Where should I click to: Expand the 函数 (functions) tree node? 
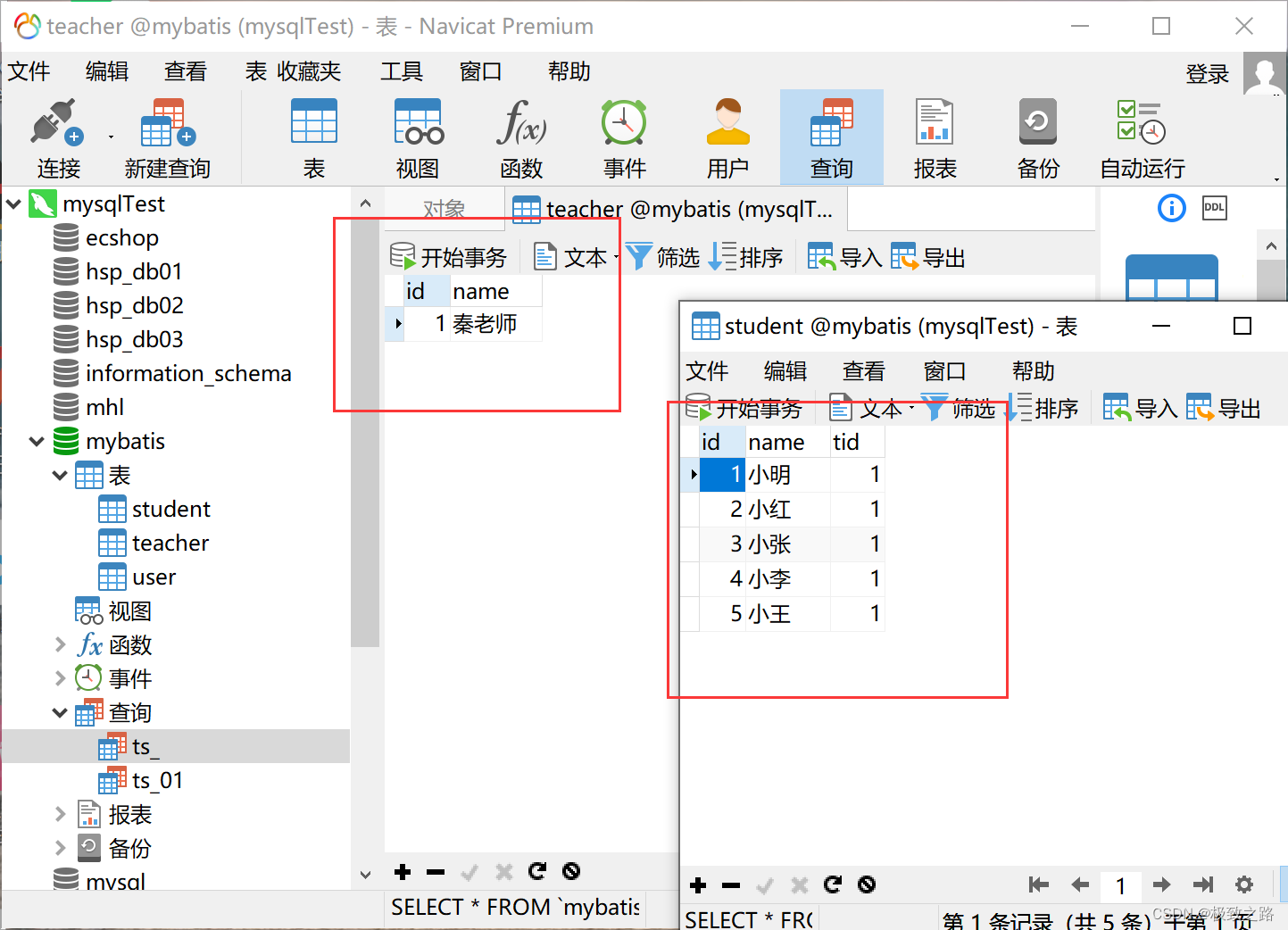point(60,644)
